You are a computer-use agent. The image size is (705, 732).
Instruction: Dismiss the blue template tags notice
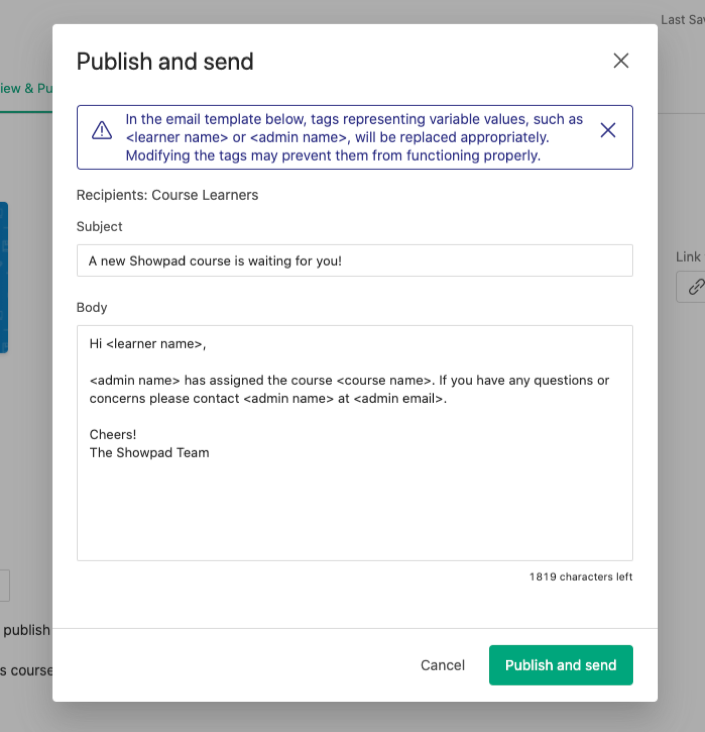607,130
